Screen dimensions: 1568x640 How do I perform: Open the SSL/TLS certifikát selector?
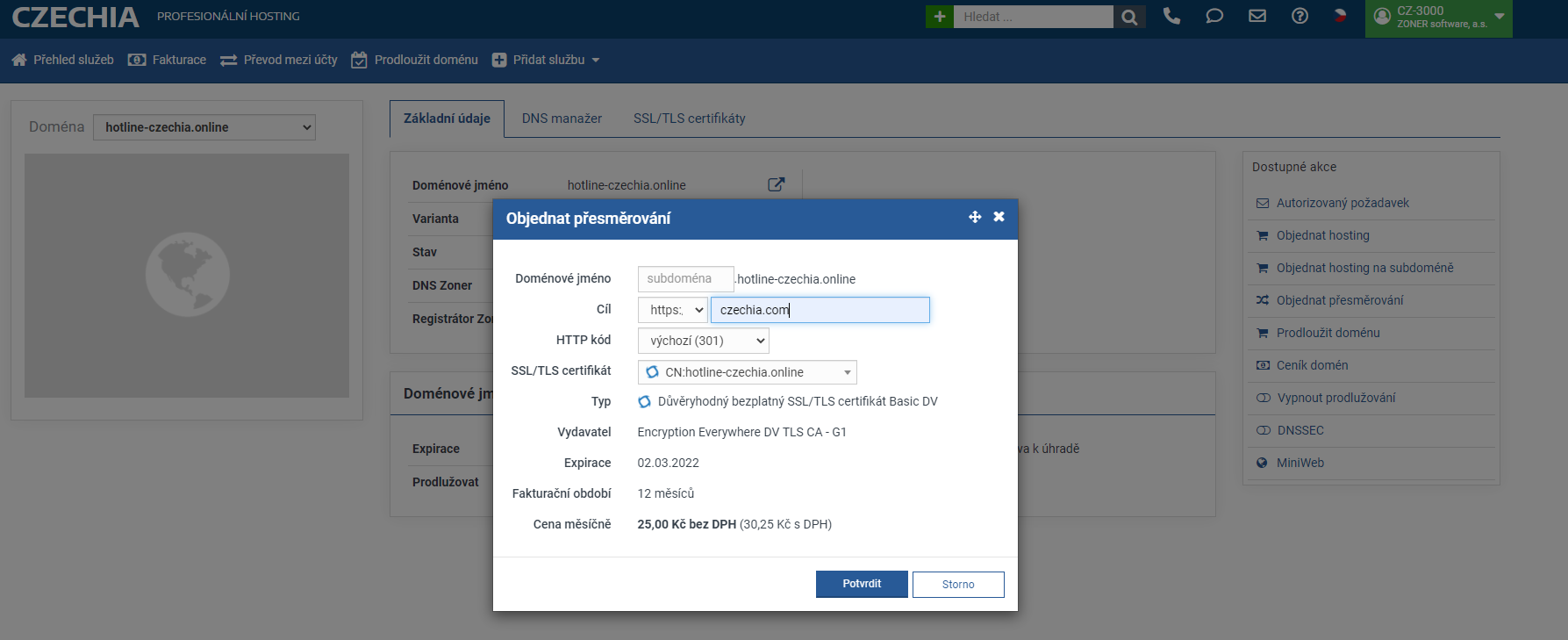(x=747, y=372)
